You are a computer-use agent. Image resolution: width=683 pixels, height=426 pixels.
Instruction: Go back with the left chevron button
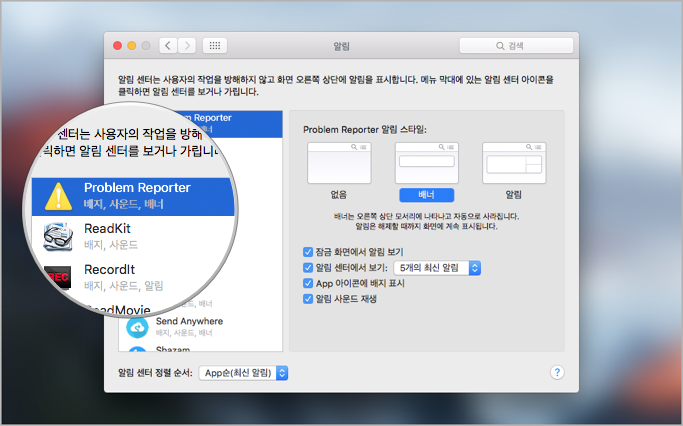tap(168, 45)
